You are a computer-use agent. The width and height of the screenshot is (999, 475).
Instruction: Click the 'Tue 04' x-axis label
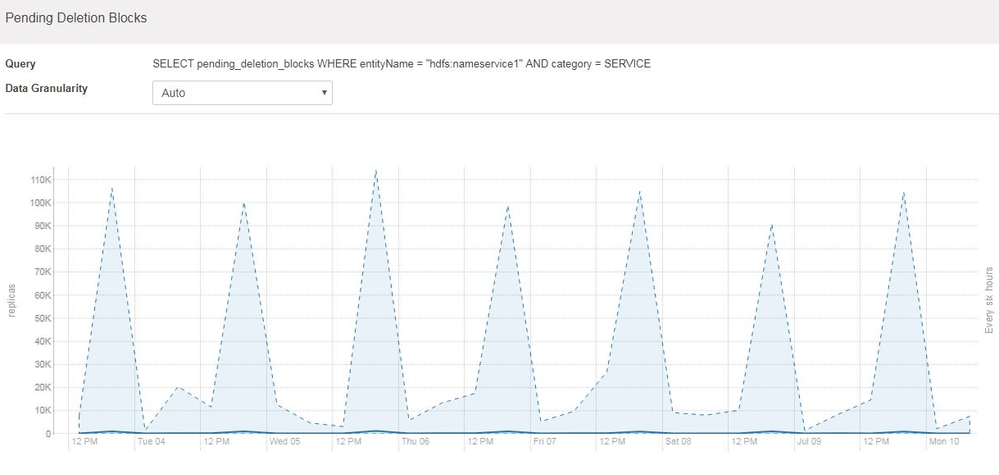point(151,441)
